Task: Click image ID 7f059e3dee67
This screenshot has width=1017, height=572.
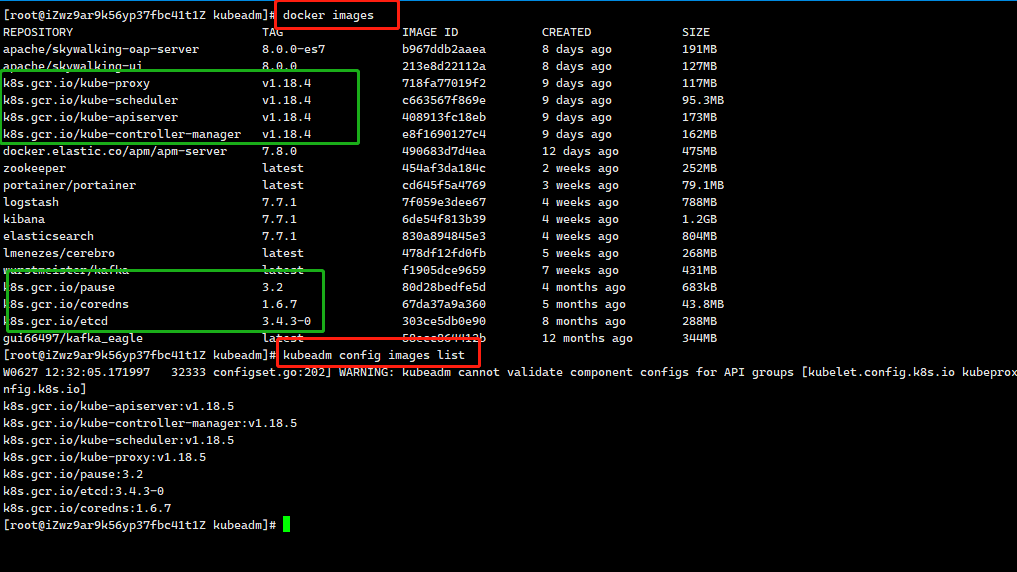Action: 444,202
